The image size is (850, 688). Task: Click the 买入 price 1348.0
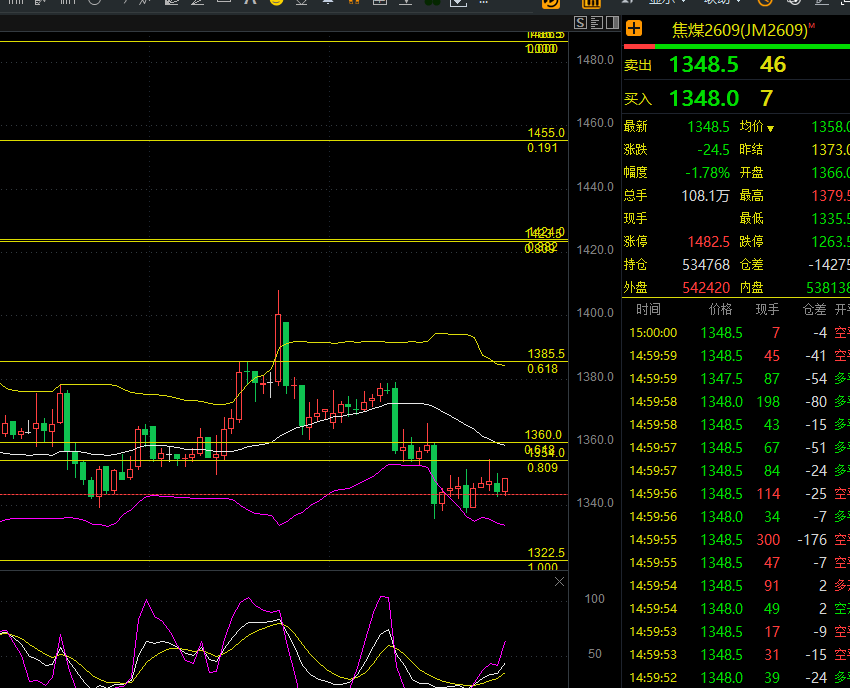(704, 99)
